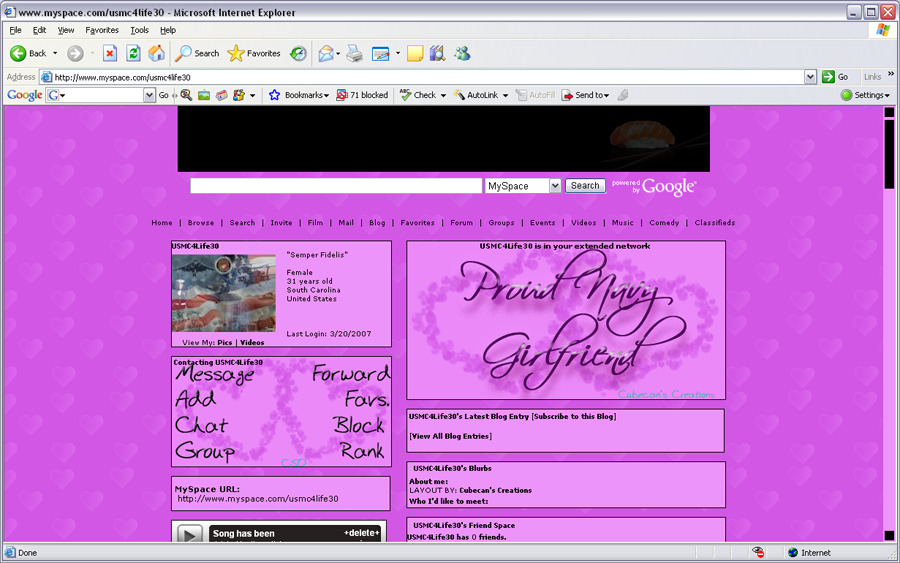The height and width of the screenshot is (563, 900).
Task: Open the Favorites menu
Action: [x=102, y=30]
